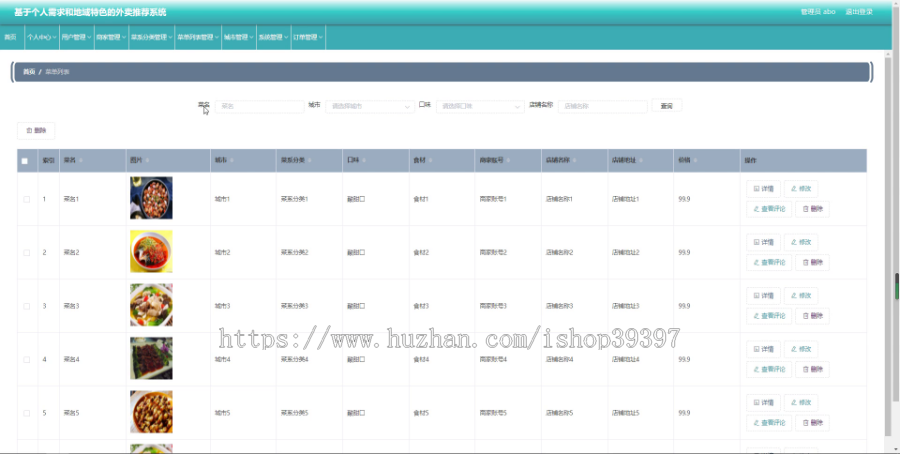Screen dimensions: 900x454
Task: Open the dish image thumbnail for 菜名5
Action: [x=152, y=412]
